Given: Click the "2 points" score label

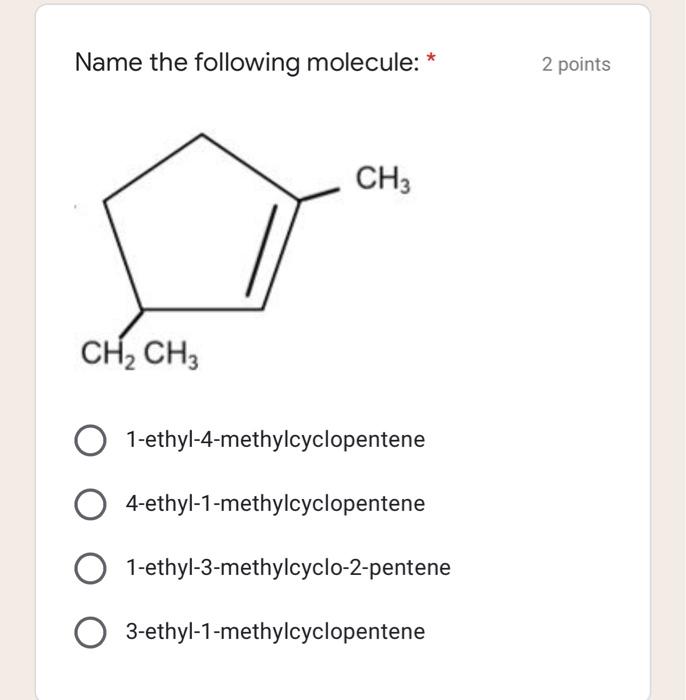Looking at the screenshot, I should tap(576, 64).
